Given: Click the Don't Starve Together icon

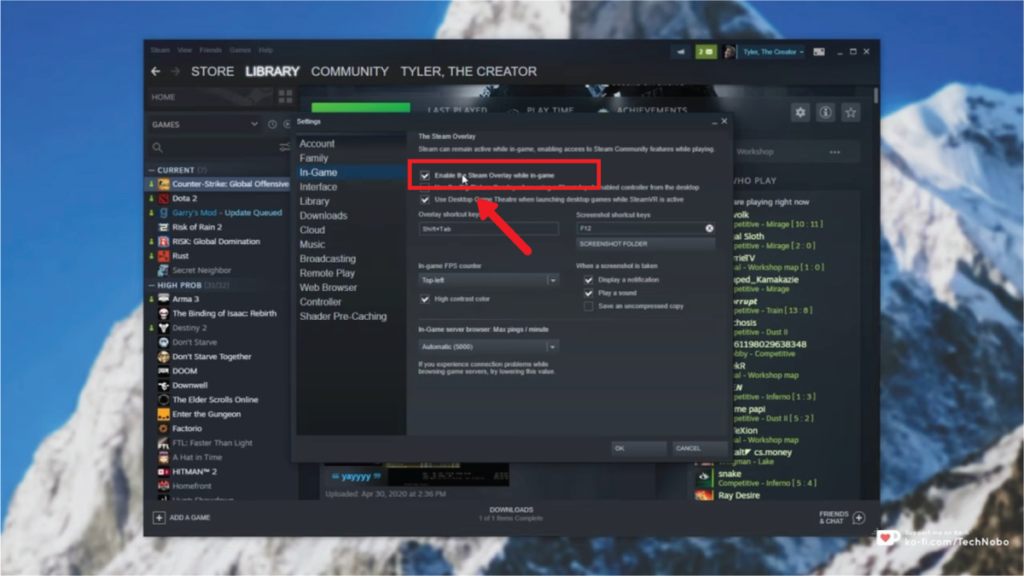Looking at the screenshot, I should 163,357.
